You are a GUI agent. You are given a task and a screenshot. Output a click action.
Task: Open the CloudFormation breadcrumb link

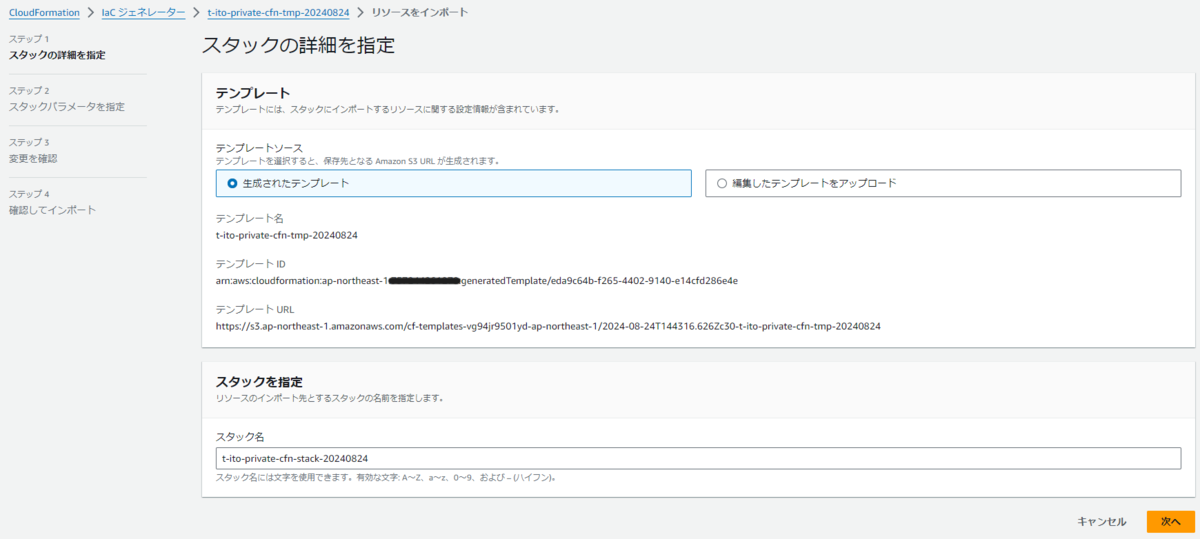click(46, 11)
